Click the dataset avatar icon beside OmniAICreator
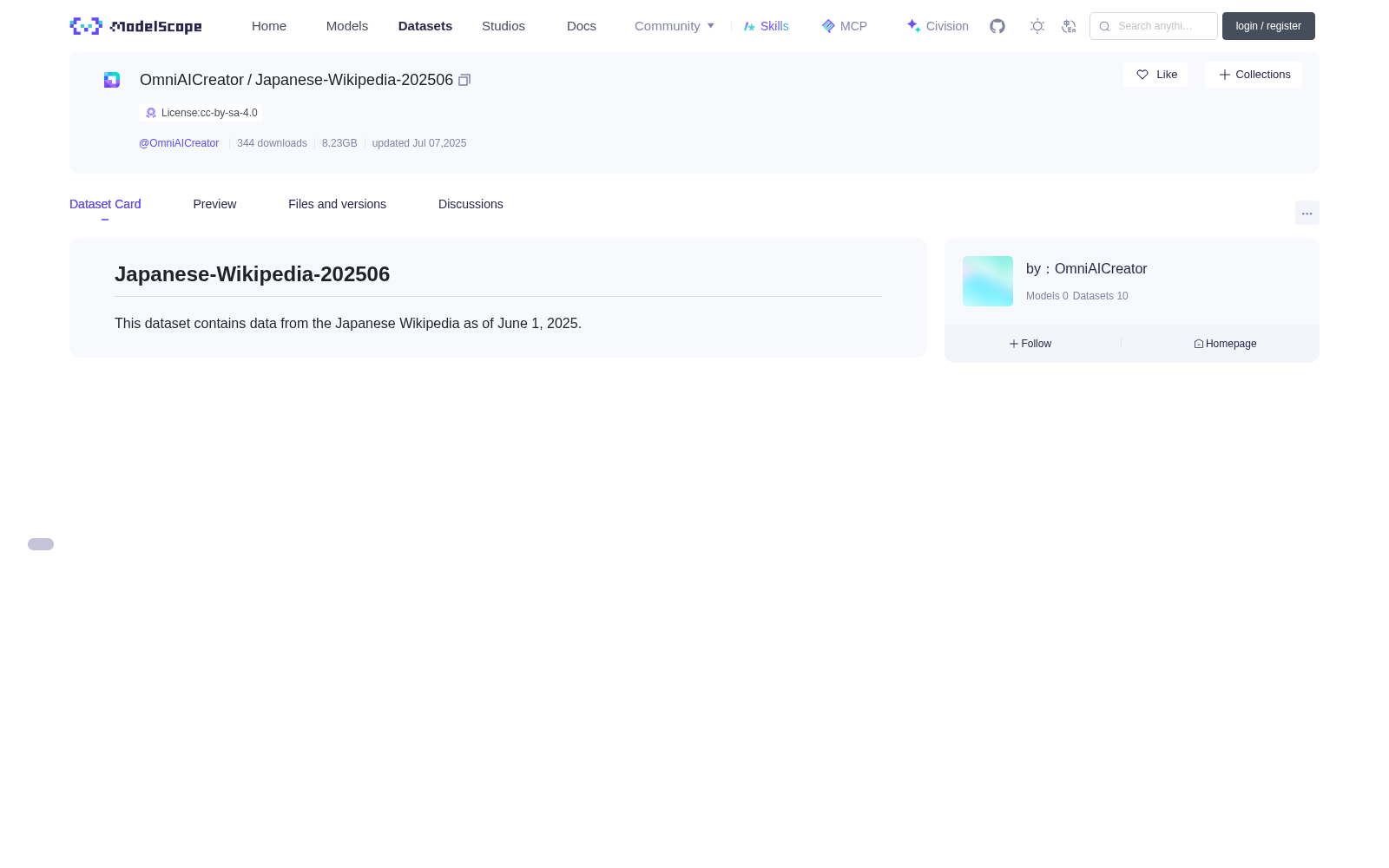1389x868 pixels. click(112, 80)
